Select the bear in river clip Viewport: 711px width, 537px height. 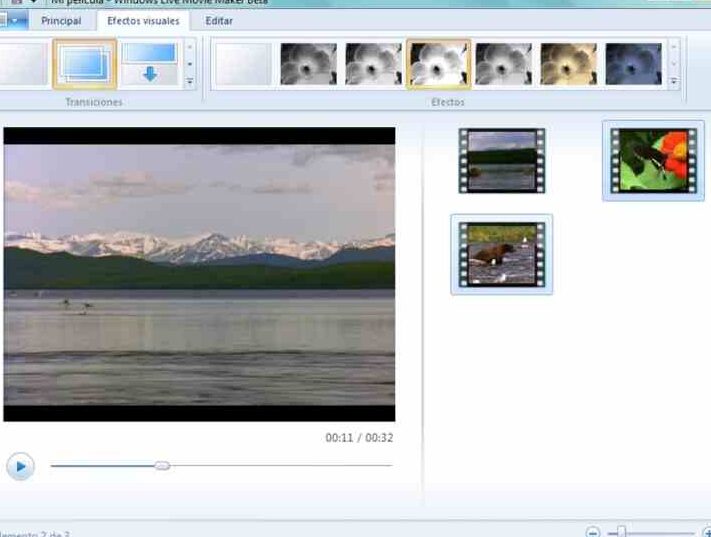click(x=502, y=254)
